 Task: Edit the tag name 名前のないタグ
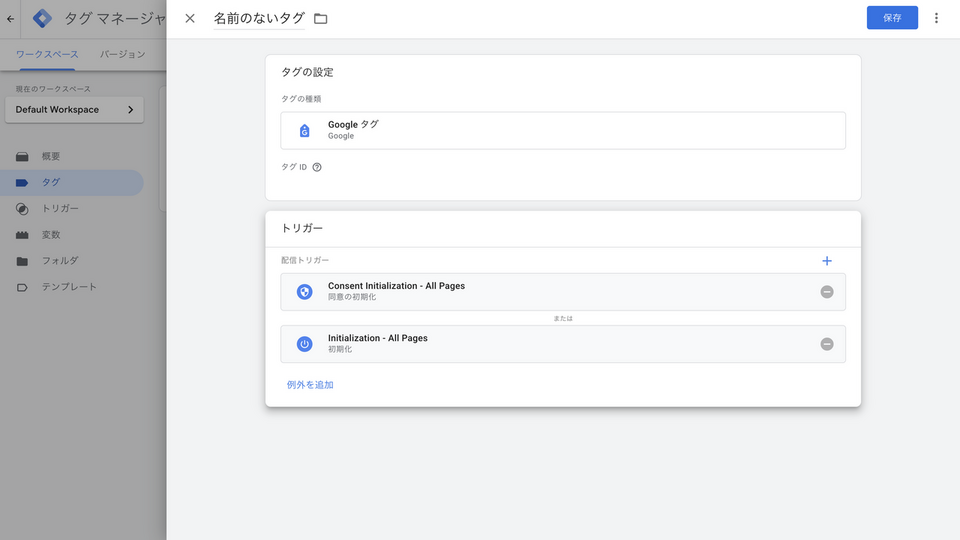[259, 18]
